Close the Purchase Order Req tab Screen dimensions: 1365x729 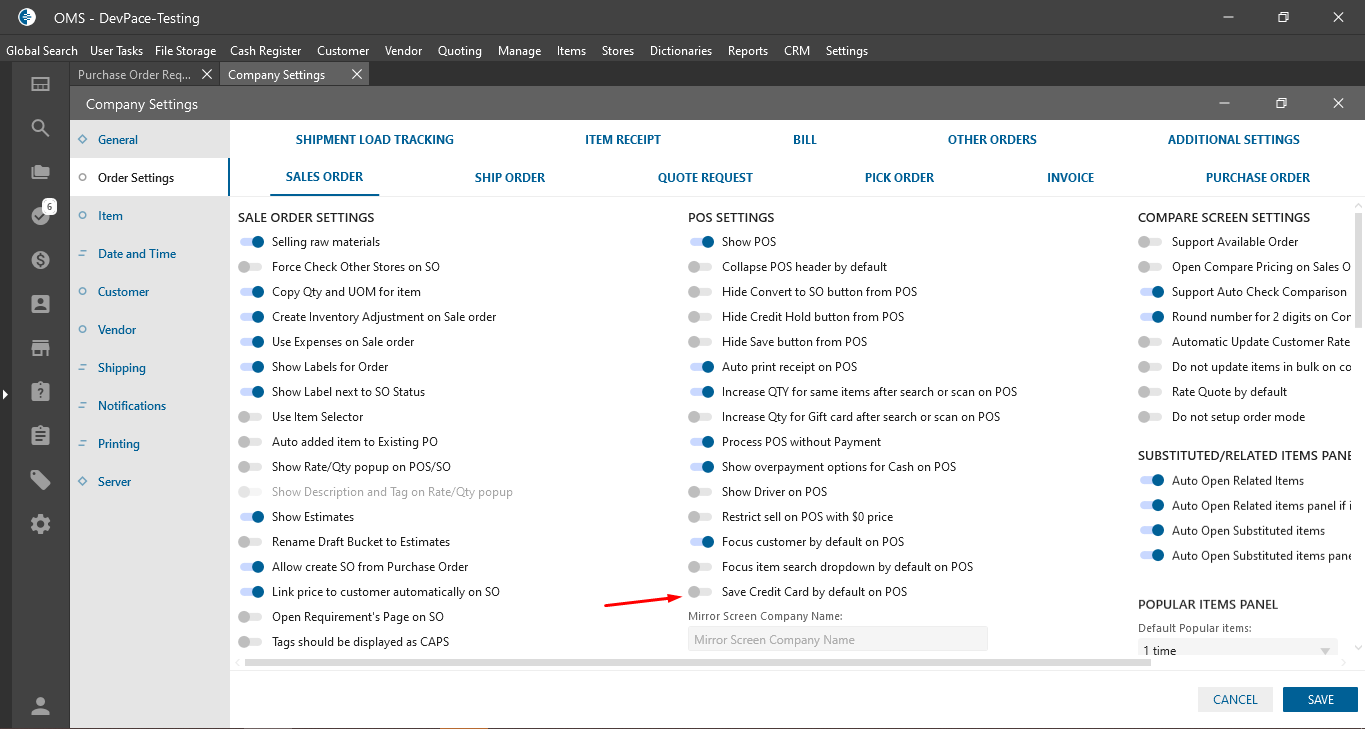tap(207, 75)
